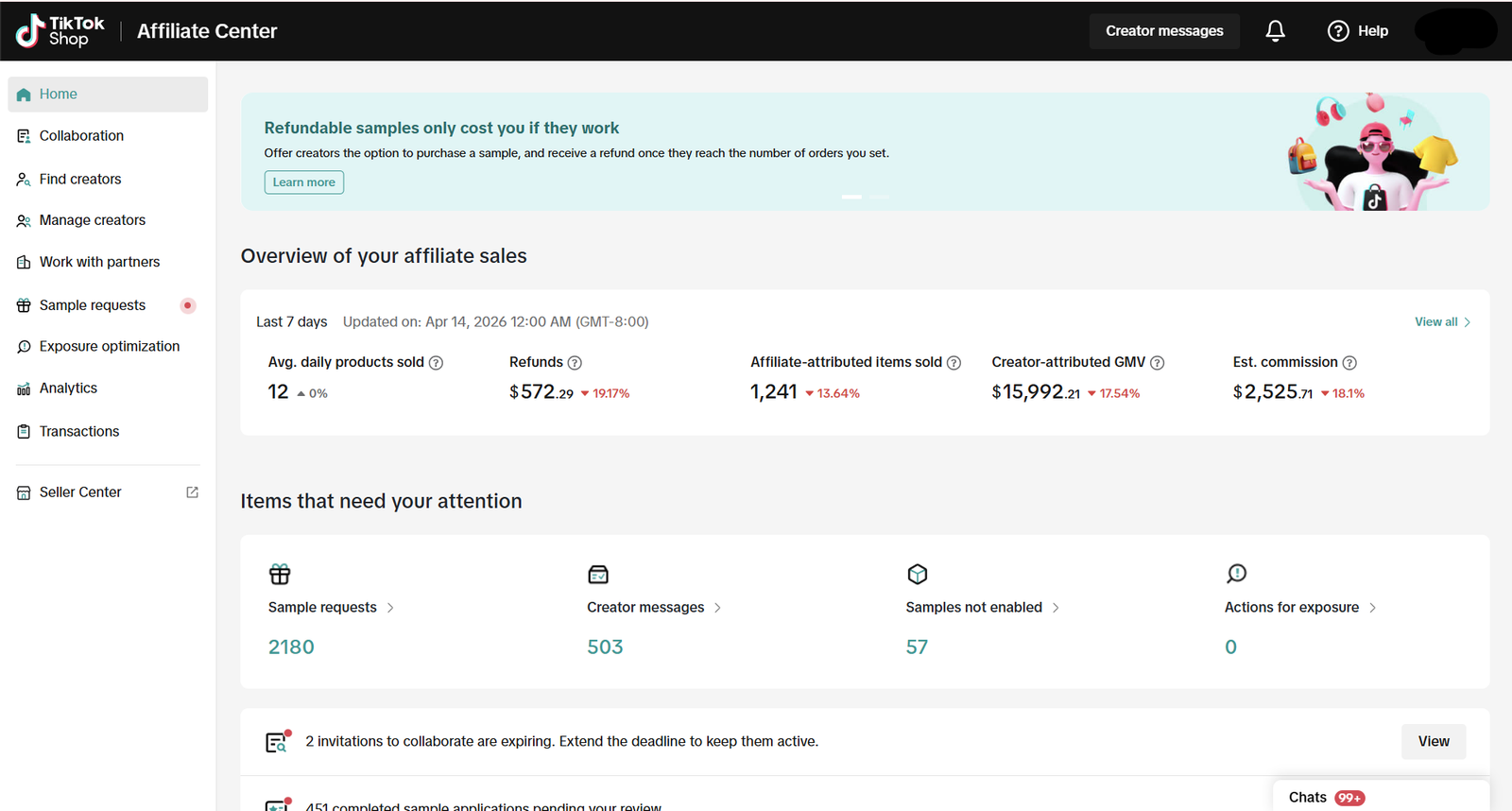Click the Find creators search-person icon
The width and height of the screenshot is (1512, 811).
(24, 180)
